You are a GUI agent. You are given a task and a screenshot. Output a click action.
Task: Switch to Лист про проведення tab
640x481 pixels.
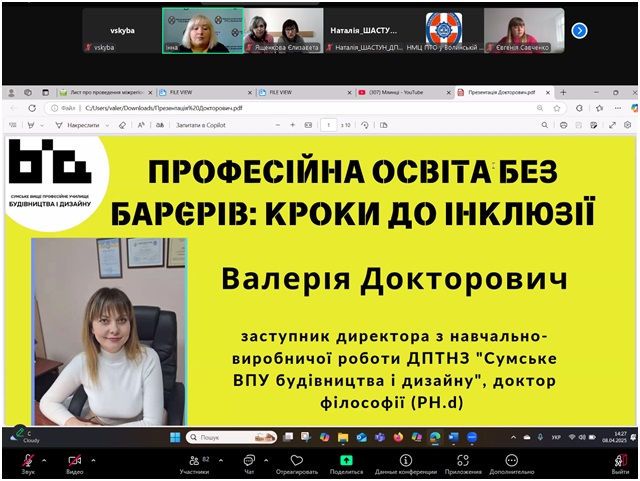(106, 93)
